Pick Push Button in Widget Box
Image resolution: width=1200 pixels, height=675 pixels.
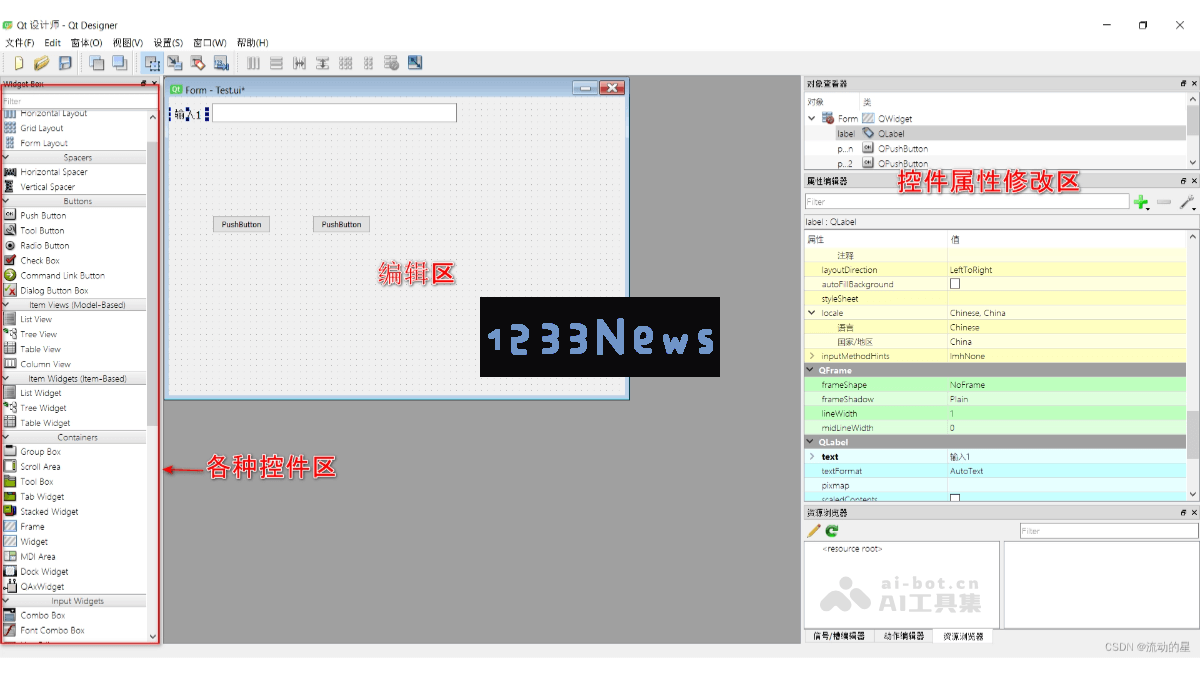(x=43, y=215)
